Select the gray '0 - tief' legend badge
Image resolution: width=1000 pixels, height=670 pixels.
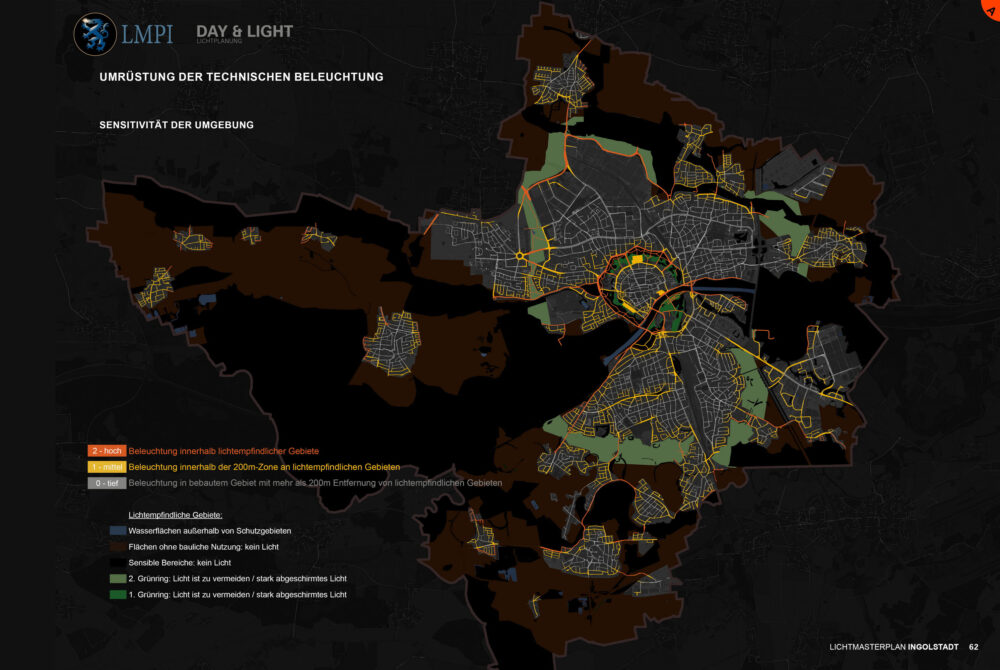pos(106,483)
